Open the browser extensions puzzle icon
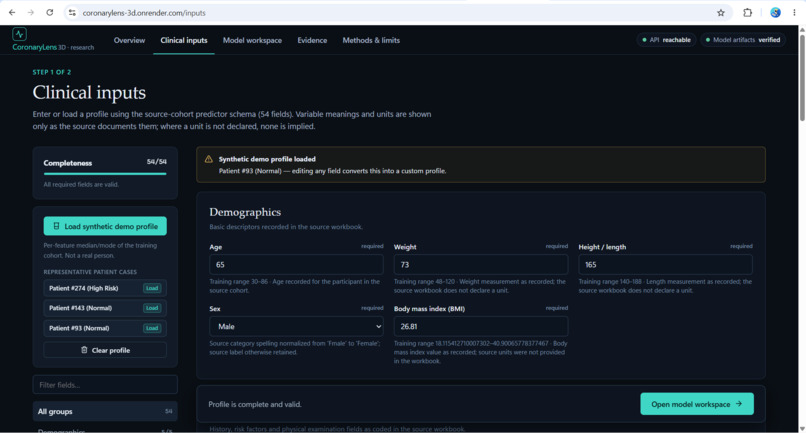806x433 pixels. [x=747, y=13]
